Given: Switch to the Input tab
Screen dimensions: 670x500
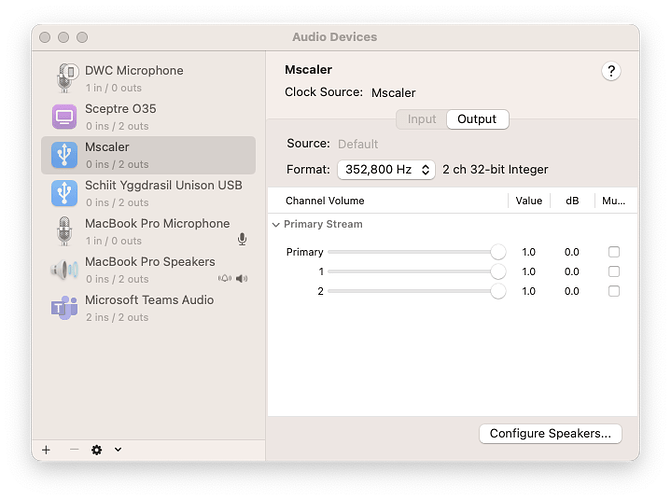Looking at the screenshot, I should [422, 119].
